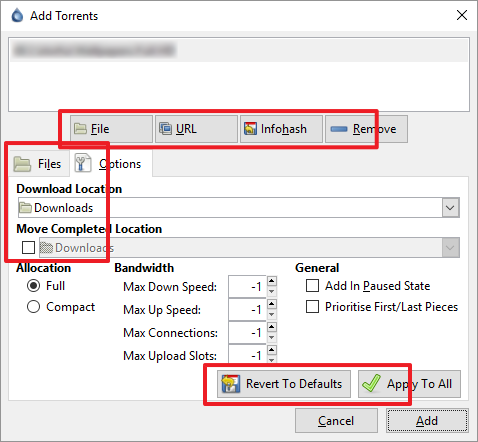Viewport: 478px width, 442px height.
Task: Select Compact allocation radio button
Action: coord(33,307)
